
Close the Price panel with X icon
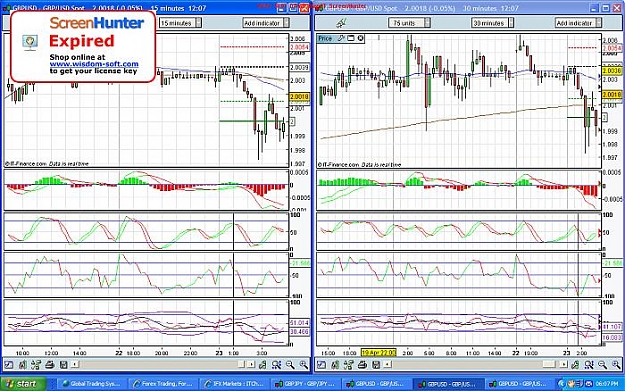click(x=360, y=38)
